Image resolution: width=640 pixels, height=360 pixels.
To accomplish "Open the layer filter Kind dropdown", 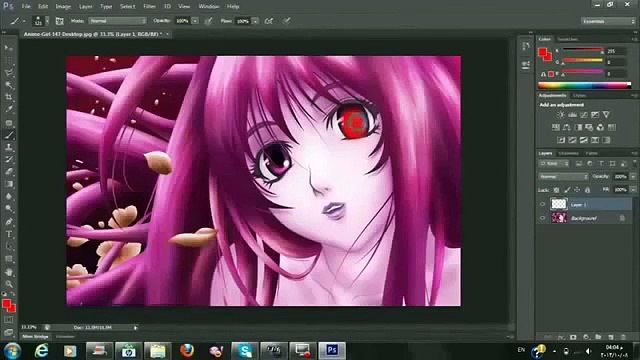I will [x=554, y=164].
